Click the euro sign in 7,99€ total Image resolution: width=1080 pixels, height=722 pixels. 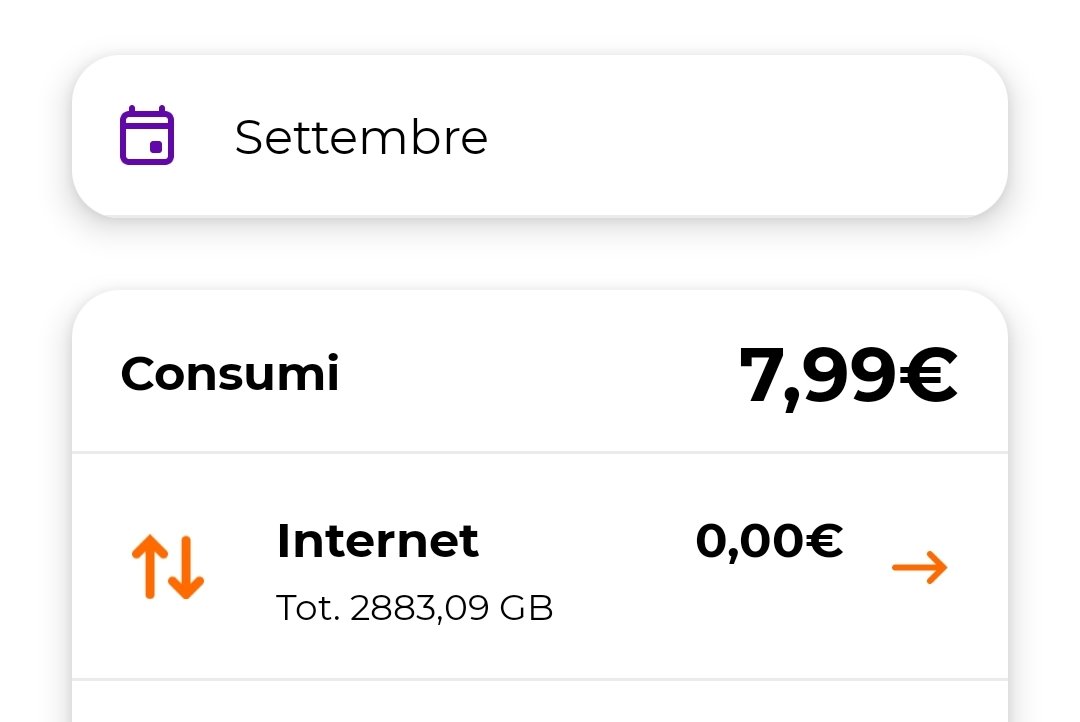[927, 376]
